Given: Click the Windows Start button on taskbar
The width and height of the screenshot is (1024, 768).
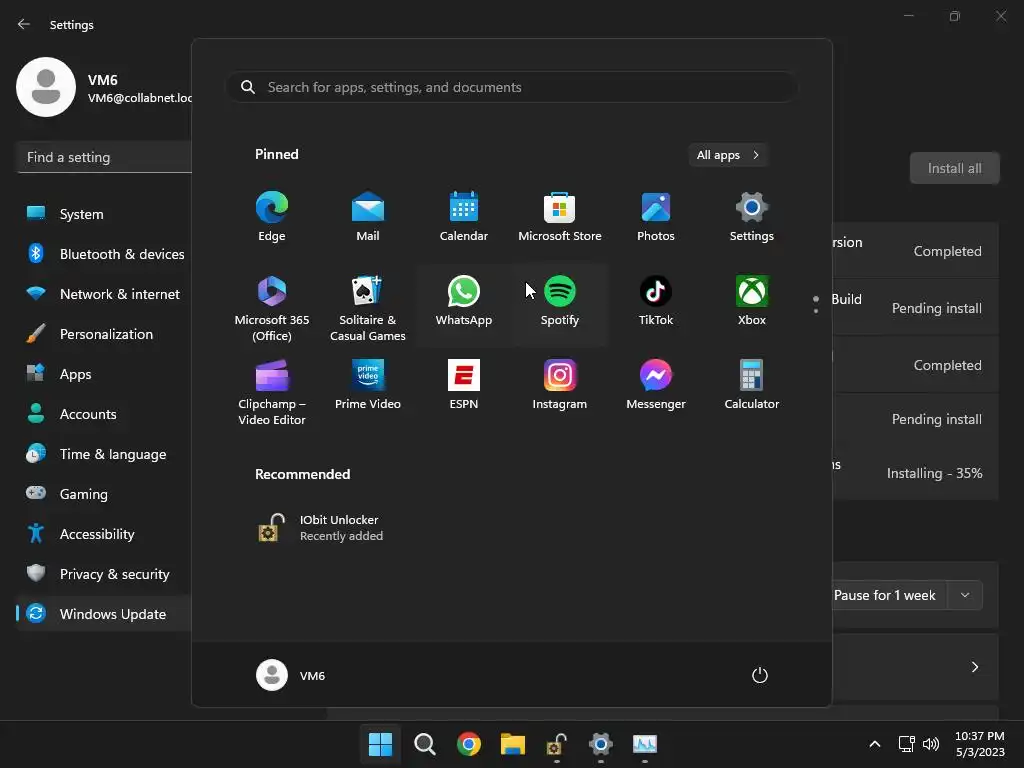Looking at the screenshot, I should coord(380,744).
